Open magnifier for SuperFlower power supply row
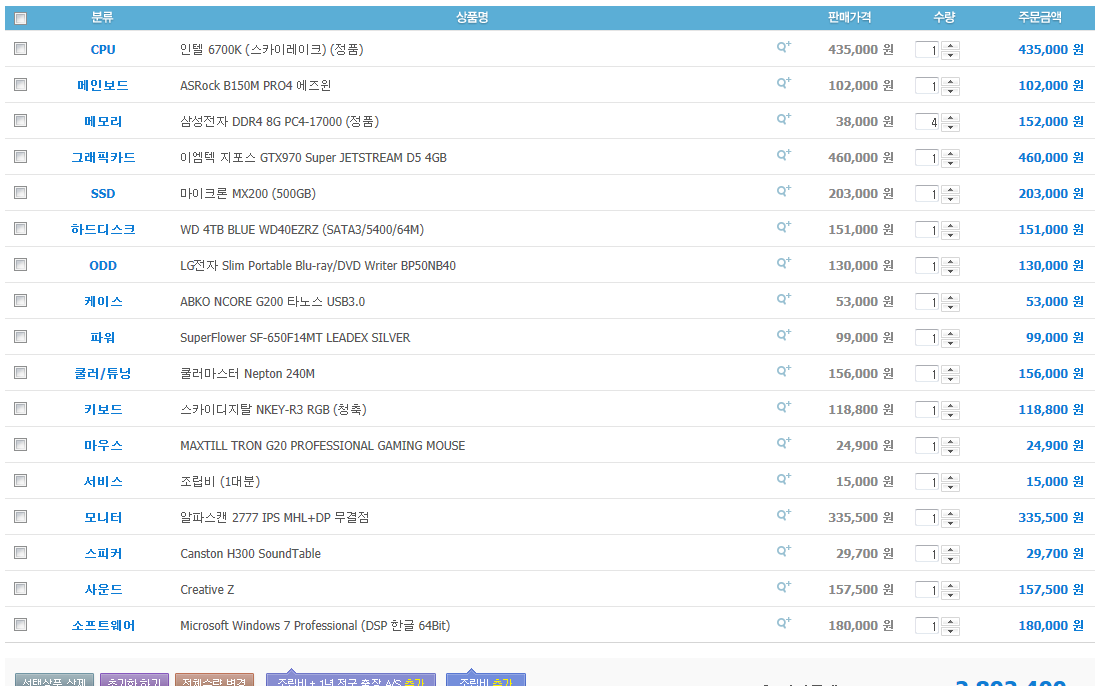Viewport: 1100px width, 686px height. pos(783,335)
